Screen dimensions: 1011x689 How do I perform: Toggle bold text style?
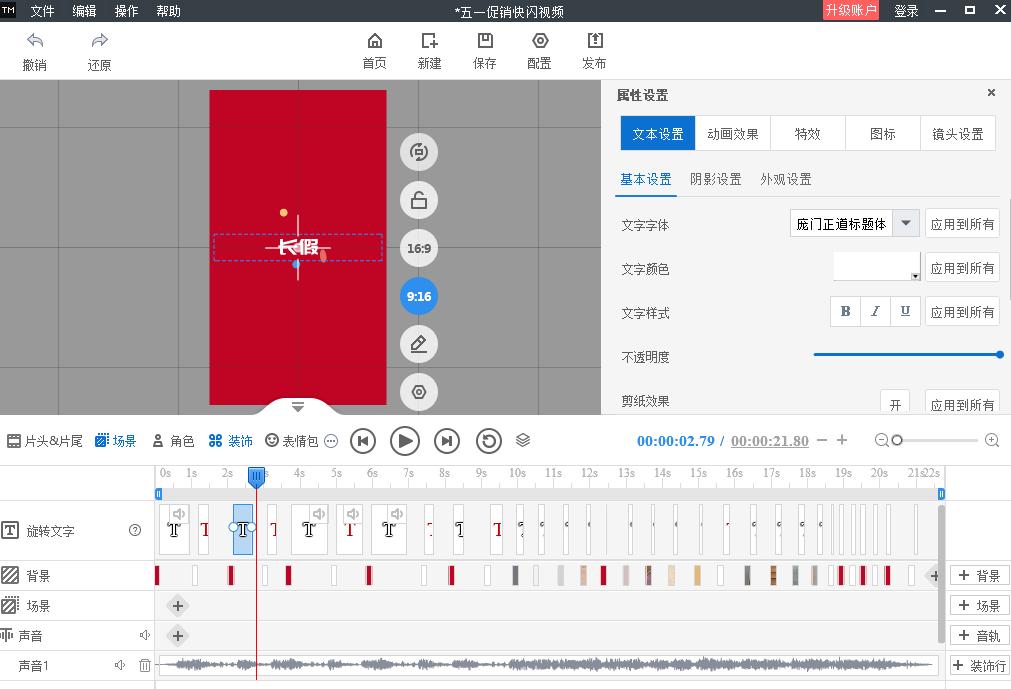[x=845, y=311]
